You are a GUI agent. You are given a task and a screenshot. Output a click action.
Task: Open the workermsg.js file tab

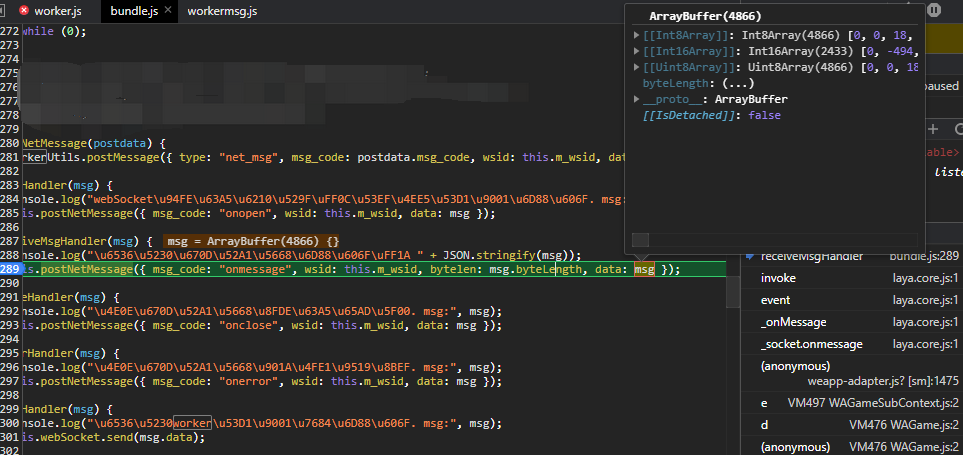pos(222,11)
